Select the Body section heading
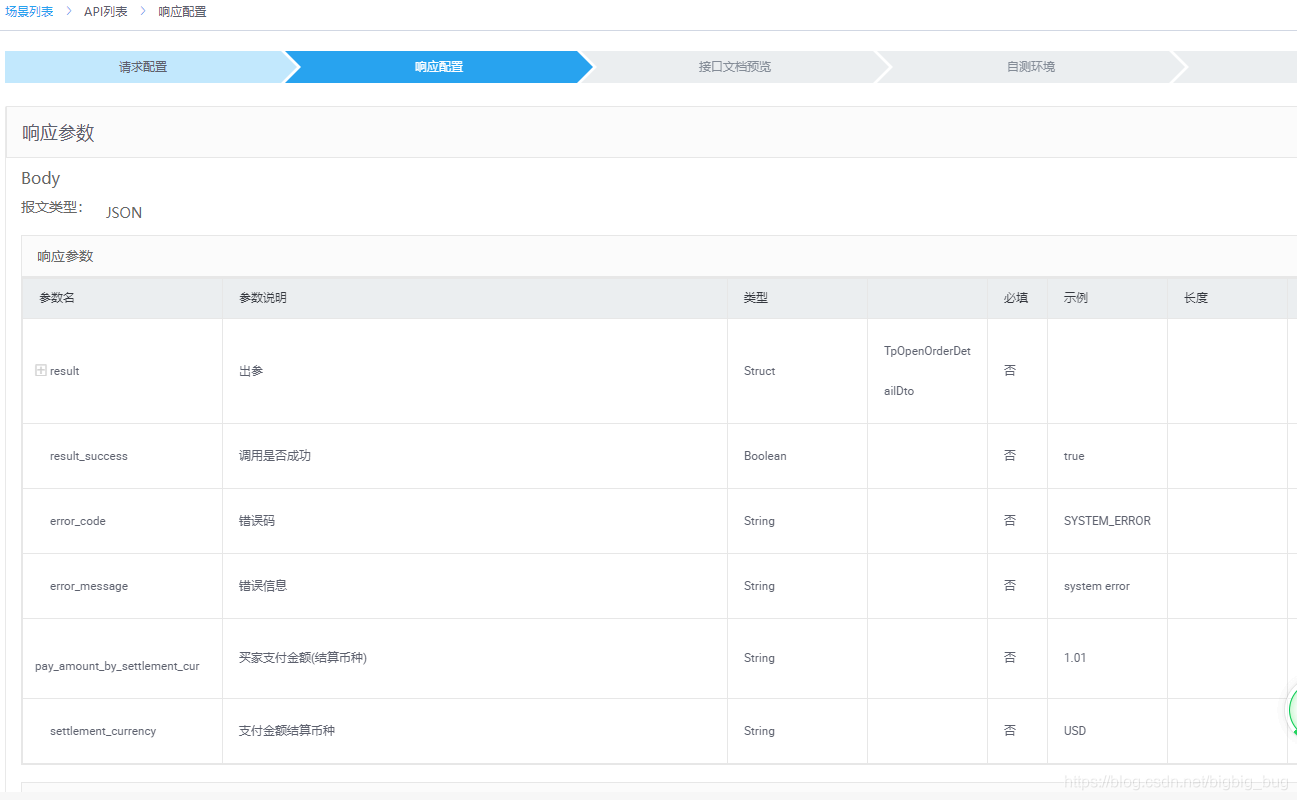The image size is (1297, 800). click(x=41, y=178)
